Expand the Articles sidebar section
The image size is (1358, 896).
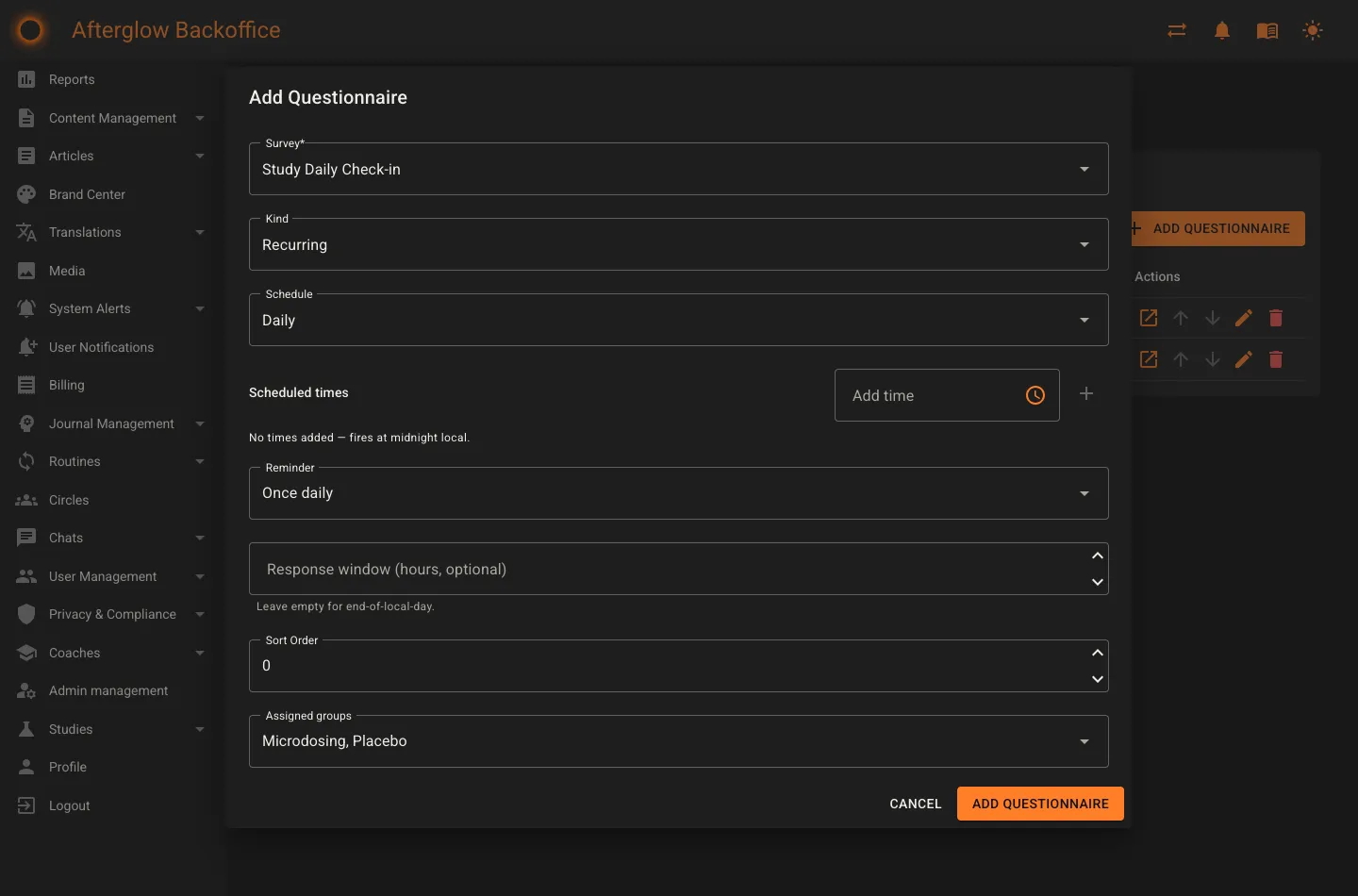click(x=200, y=156)
